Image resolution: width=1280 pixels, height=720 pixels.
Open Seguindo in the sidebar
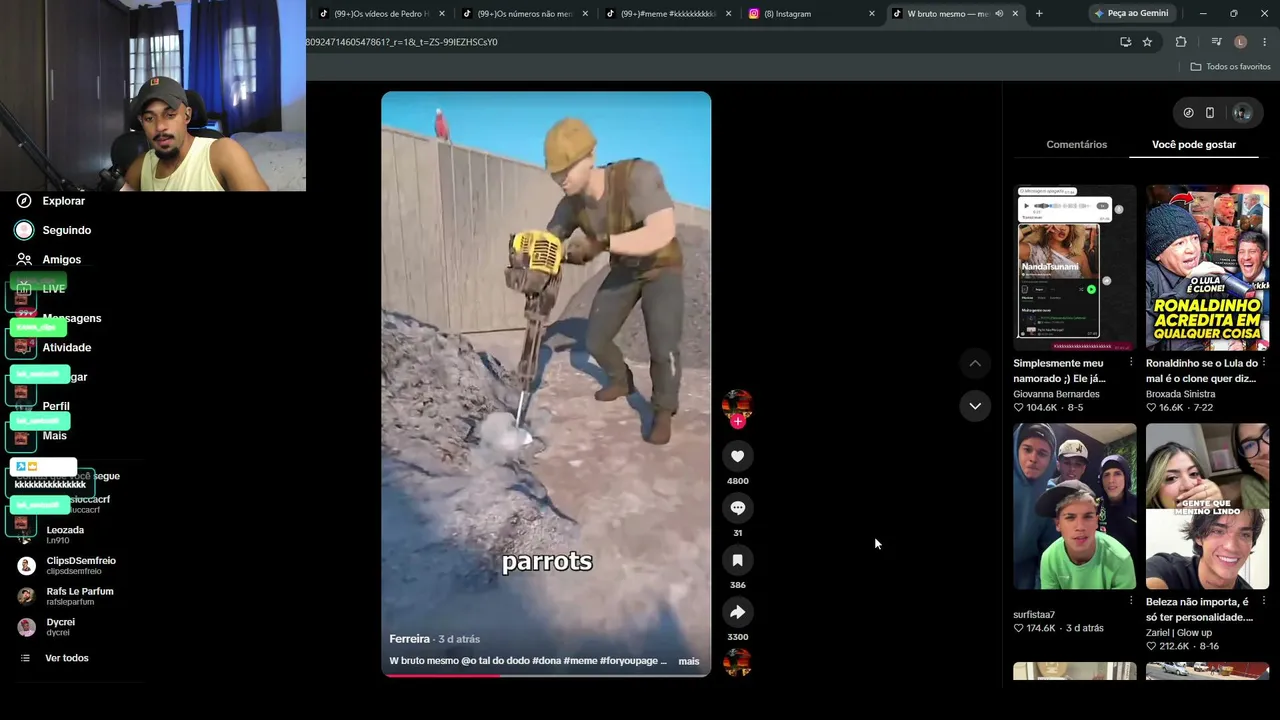(67, 230)
